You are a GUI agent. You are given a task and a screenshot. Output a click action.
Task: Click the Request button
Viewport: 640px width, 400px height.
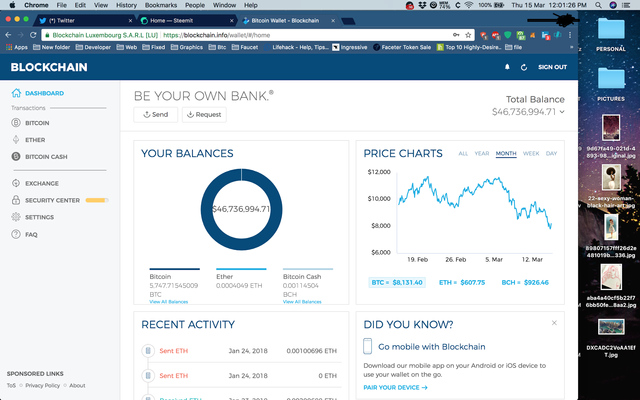tap(204, 115)
